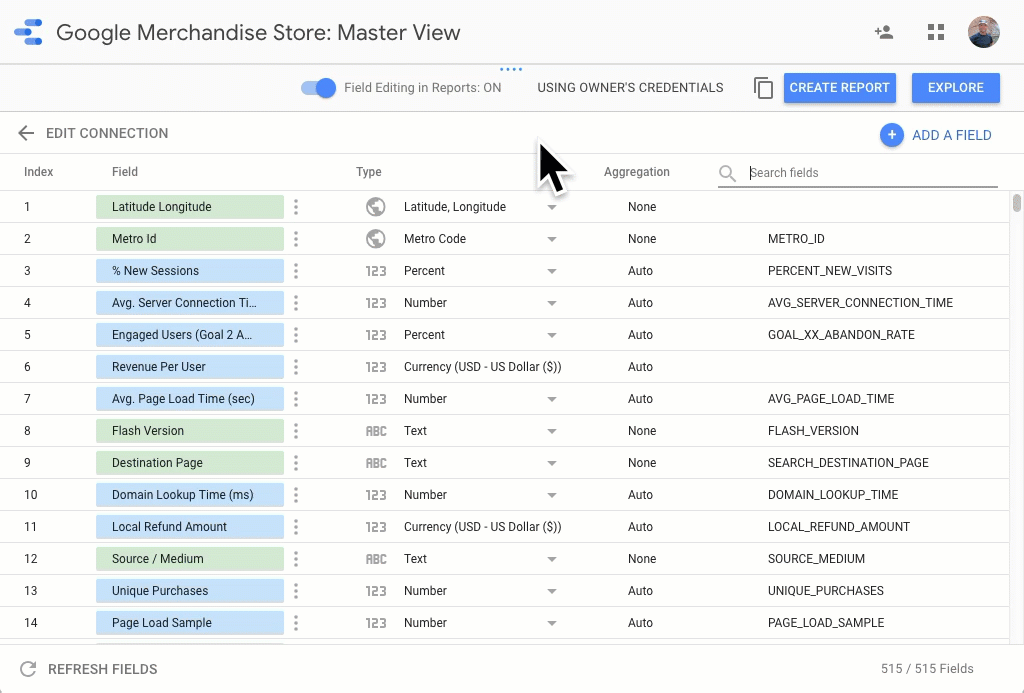Click Auto aggregation for Local Refund Amount
The image size is (1024, 693).
(640, 527)
